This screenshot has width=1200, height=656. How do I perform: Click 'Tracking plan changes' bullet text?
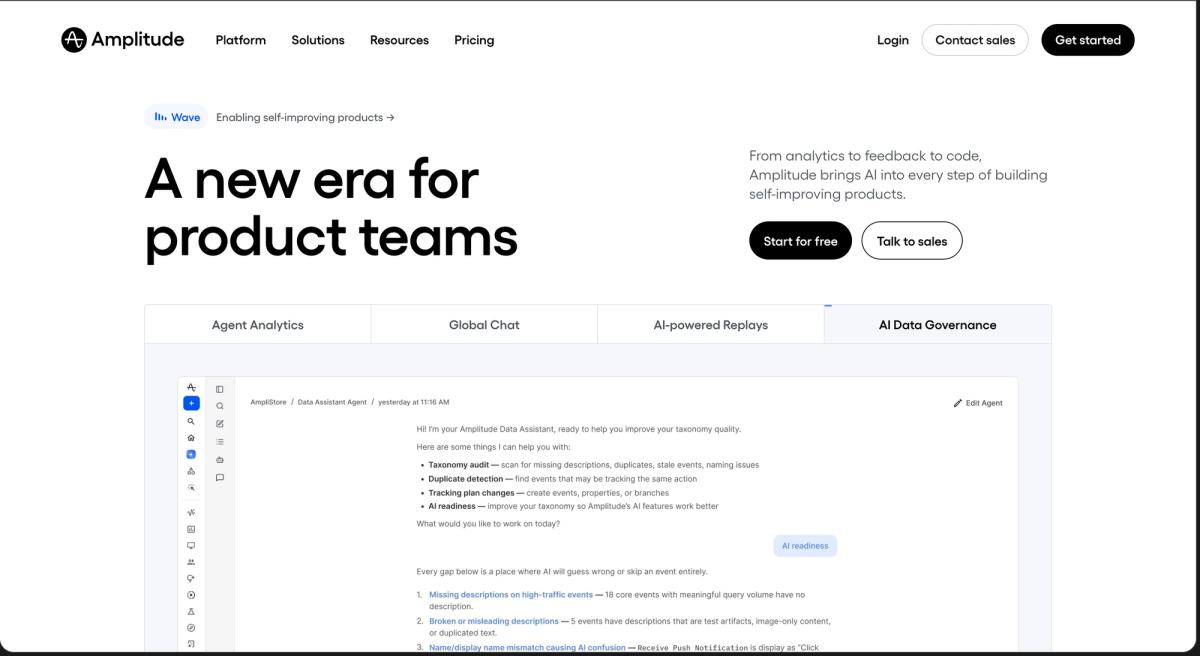(x=471, y=493)
